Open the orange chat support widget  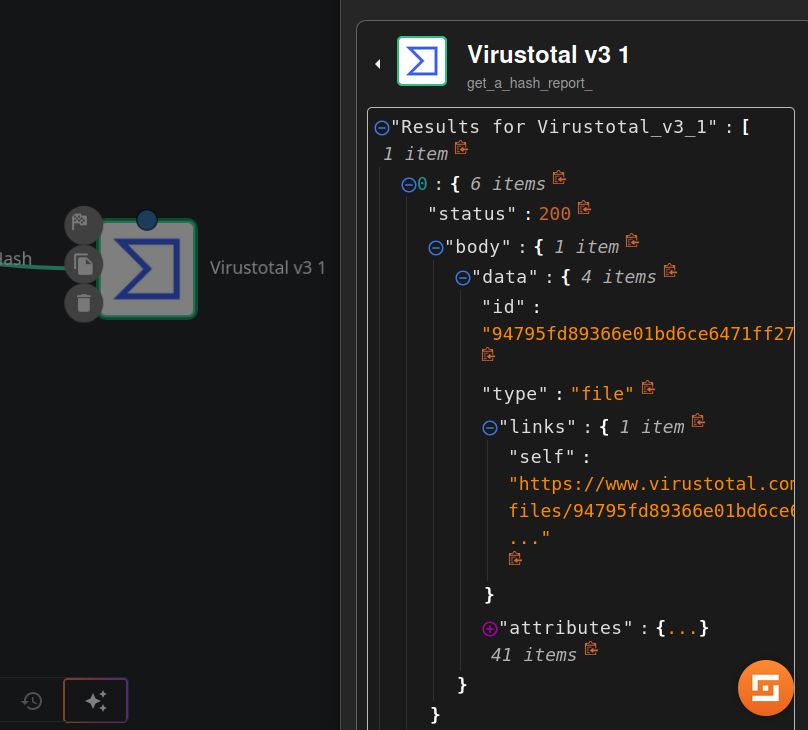[x=765, y=689]
